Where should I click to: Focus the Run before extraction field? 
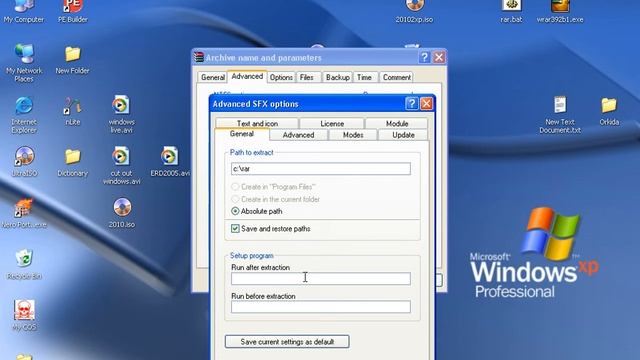321,307
